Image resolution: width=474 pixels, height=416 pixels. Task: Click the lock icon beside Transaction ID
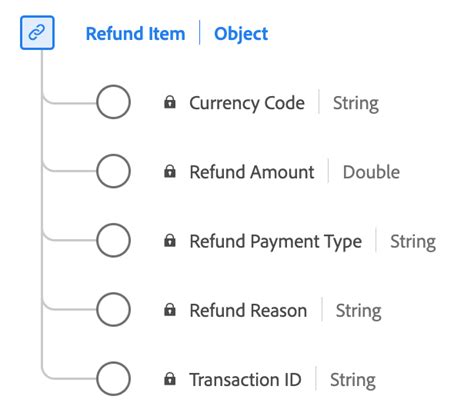170,379
